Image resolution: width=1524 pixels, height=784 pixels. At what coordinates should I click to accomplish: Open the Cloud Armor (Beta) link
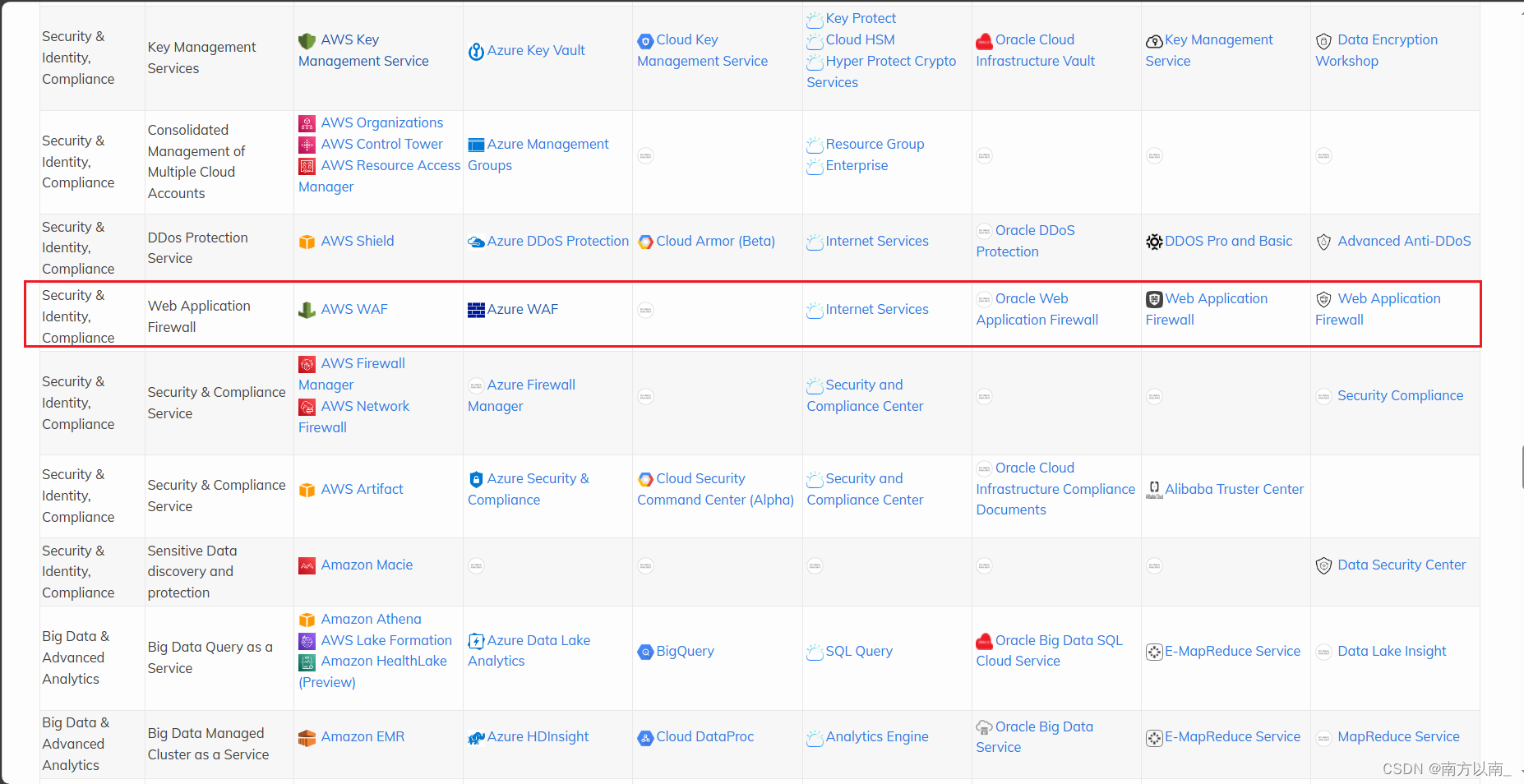point(715,242)
